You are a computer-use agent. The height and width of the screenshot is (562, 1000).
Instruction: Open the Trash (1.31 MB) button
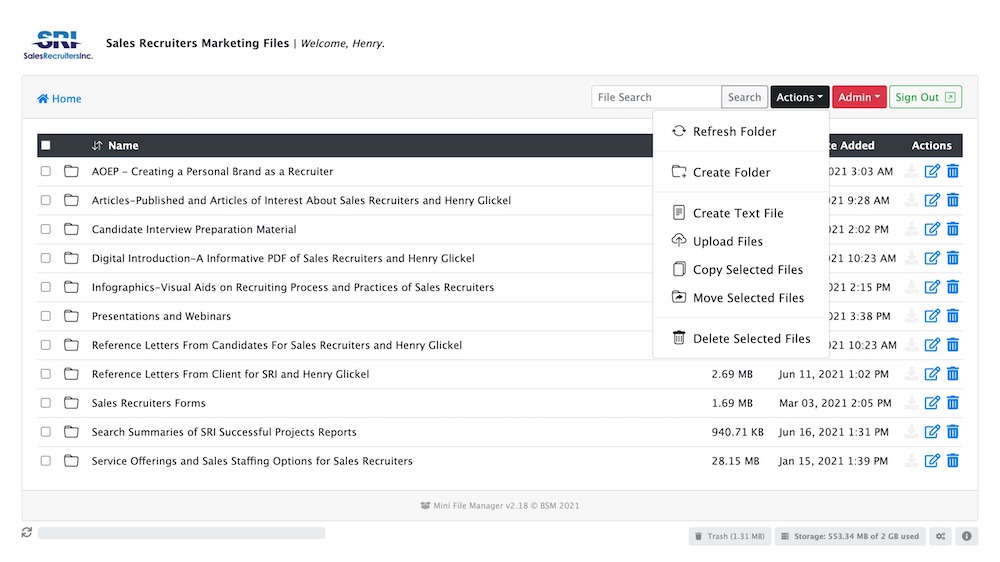pos(730,536)
